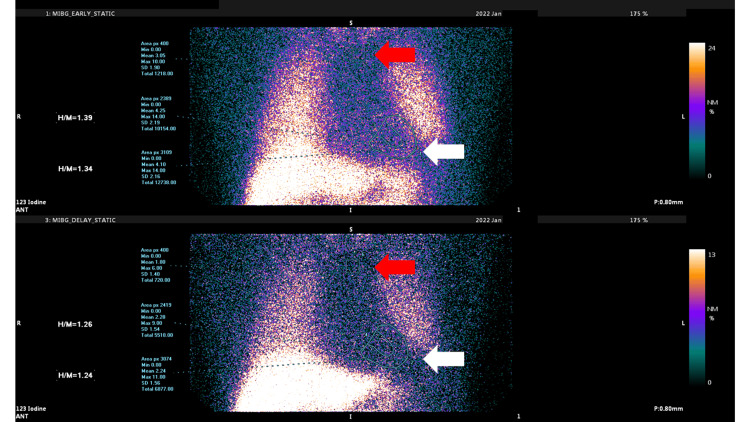Click the Total 720.00 statistic
750x422 pixels.
(x=155, y=280)
